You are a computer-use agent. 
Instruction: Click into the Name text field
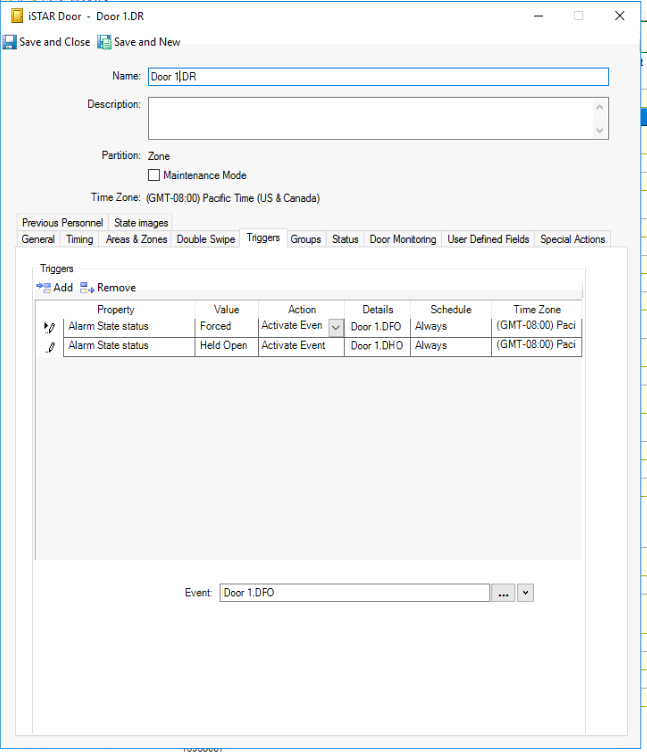click(378, 77)
